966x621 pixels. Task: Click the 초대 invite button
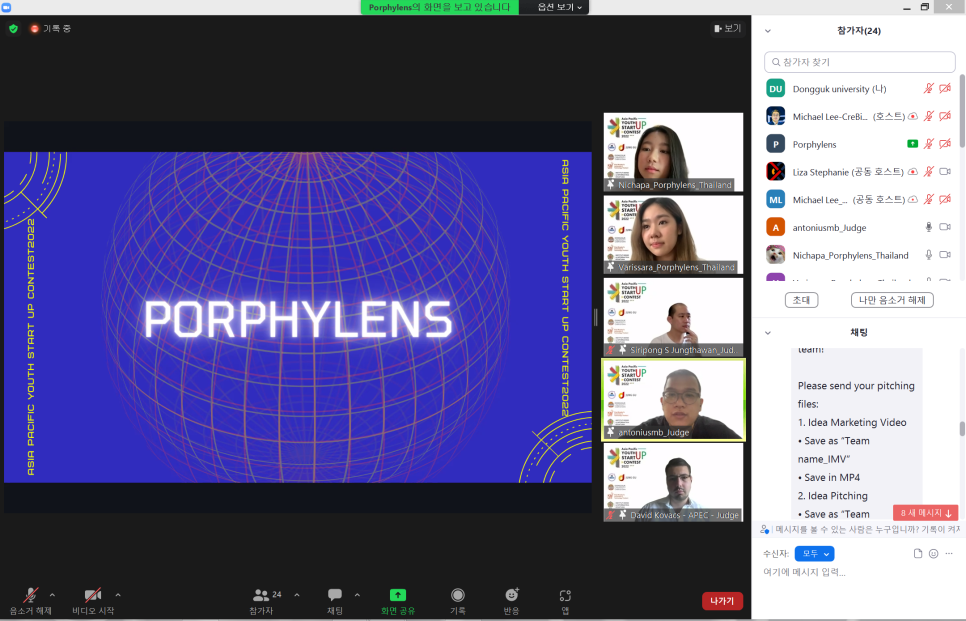(802, 300)
